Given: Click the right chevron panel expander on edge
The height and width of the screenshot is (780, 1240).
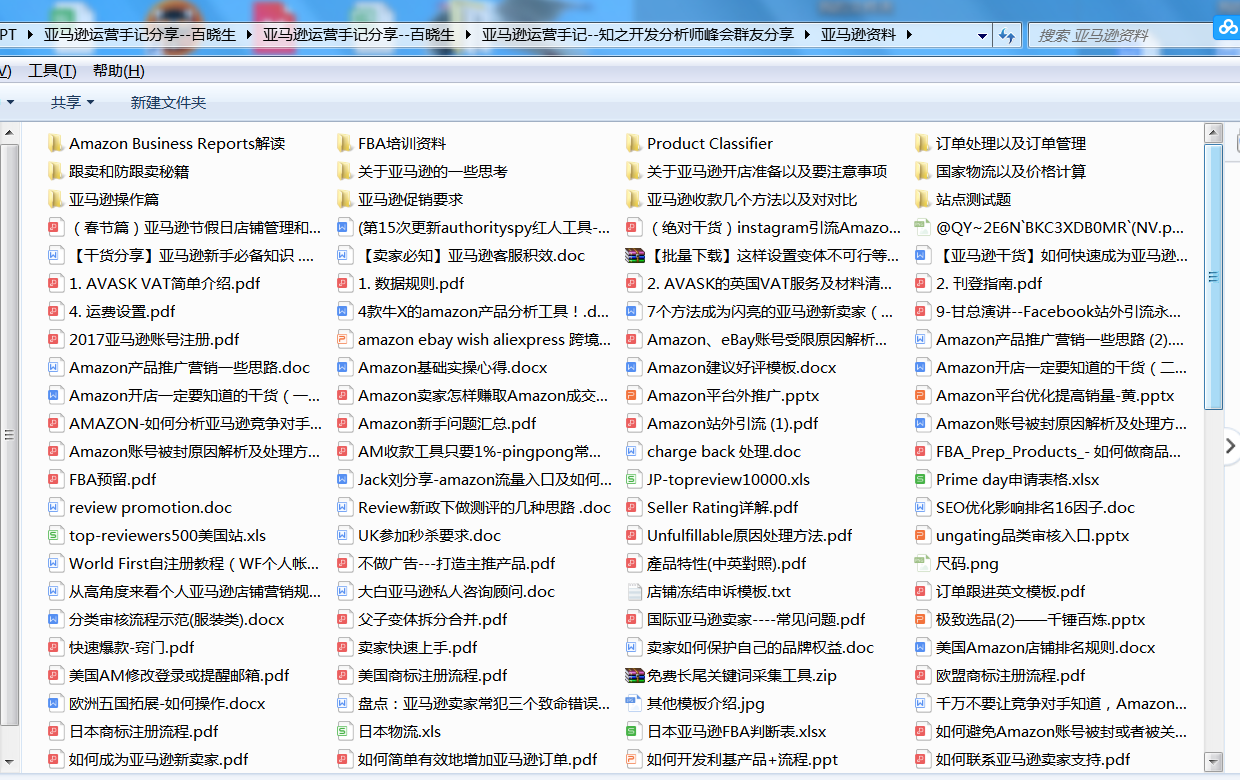Looking at the screenshot, I should pyautogui.click(x=1231, y=446).
